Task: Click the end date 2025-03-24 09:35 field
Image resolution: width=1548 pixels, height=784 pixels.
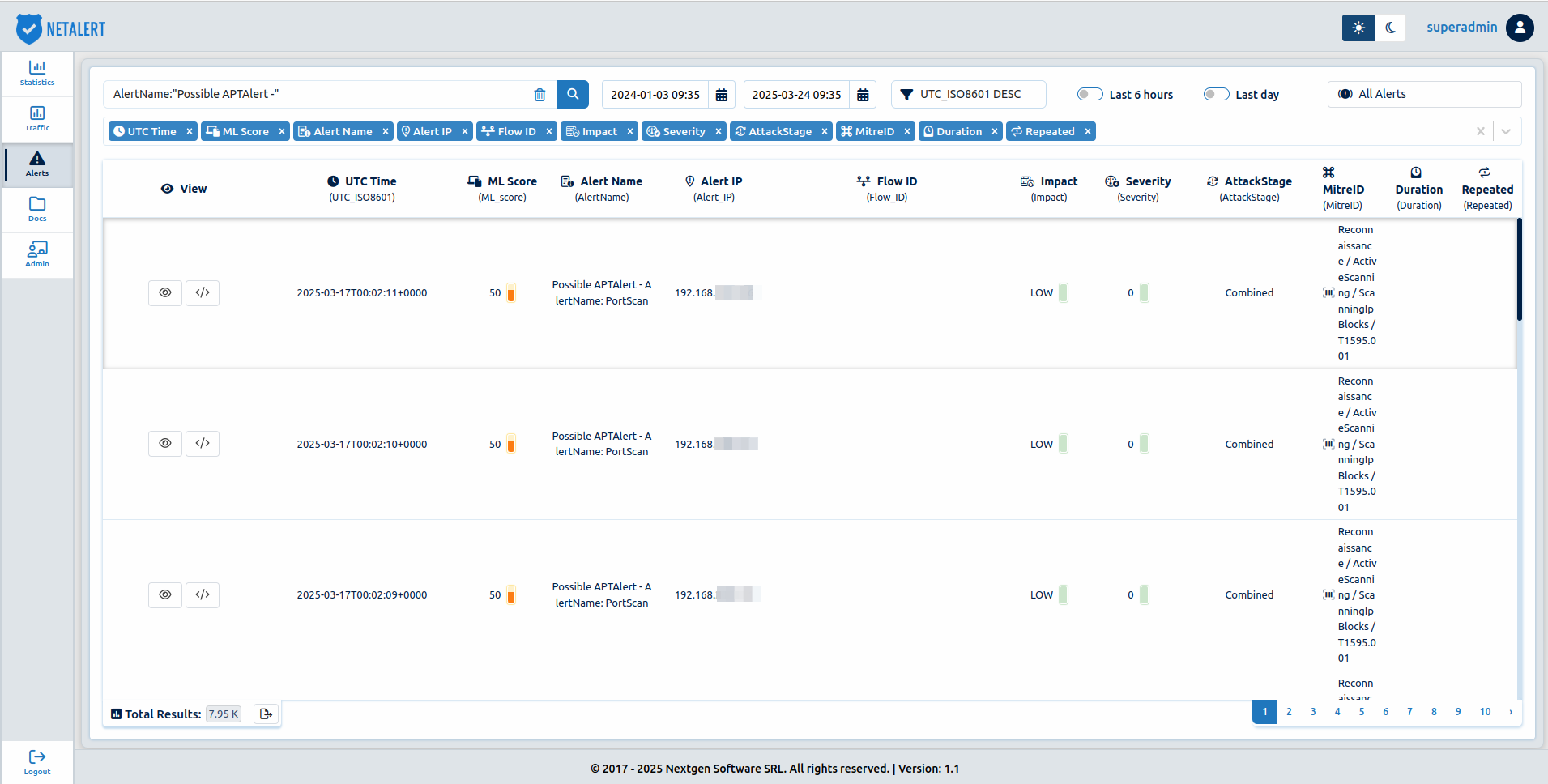Action: [x=796, y=95]
